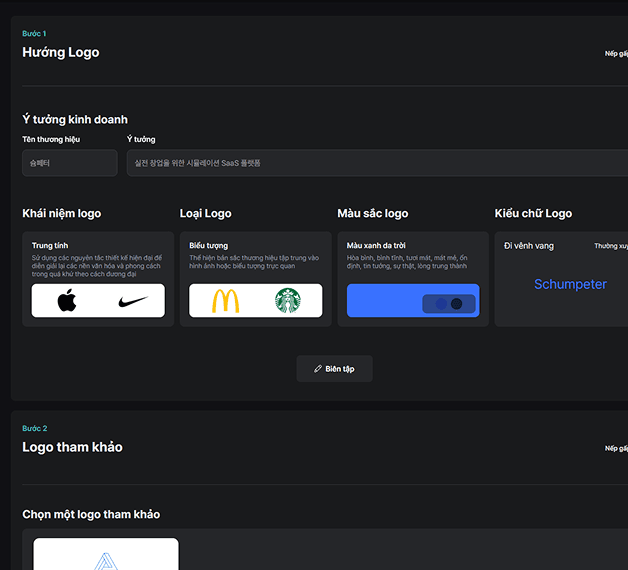Click the Chọn một logo tham khảo heading

(91, 514)
